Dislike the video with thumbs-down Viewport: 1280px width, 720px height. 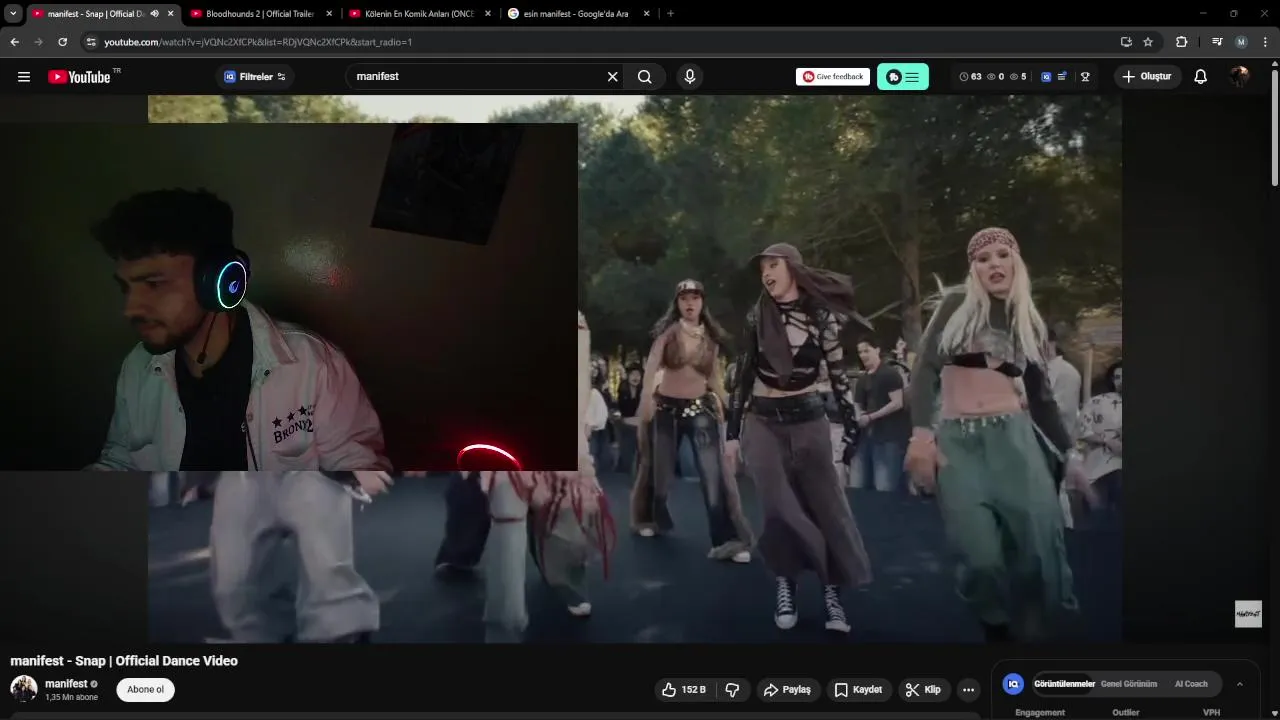click(x=732, y=690)
